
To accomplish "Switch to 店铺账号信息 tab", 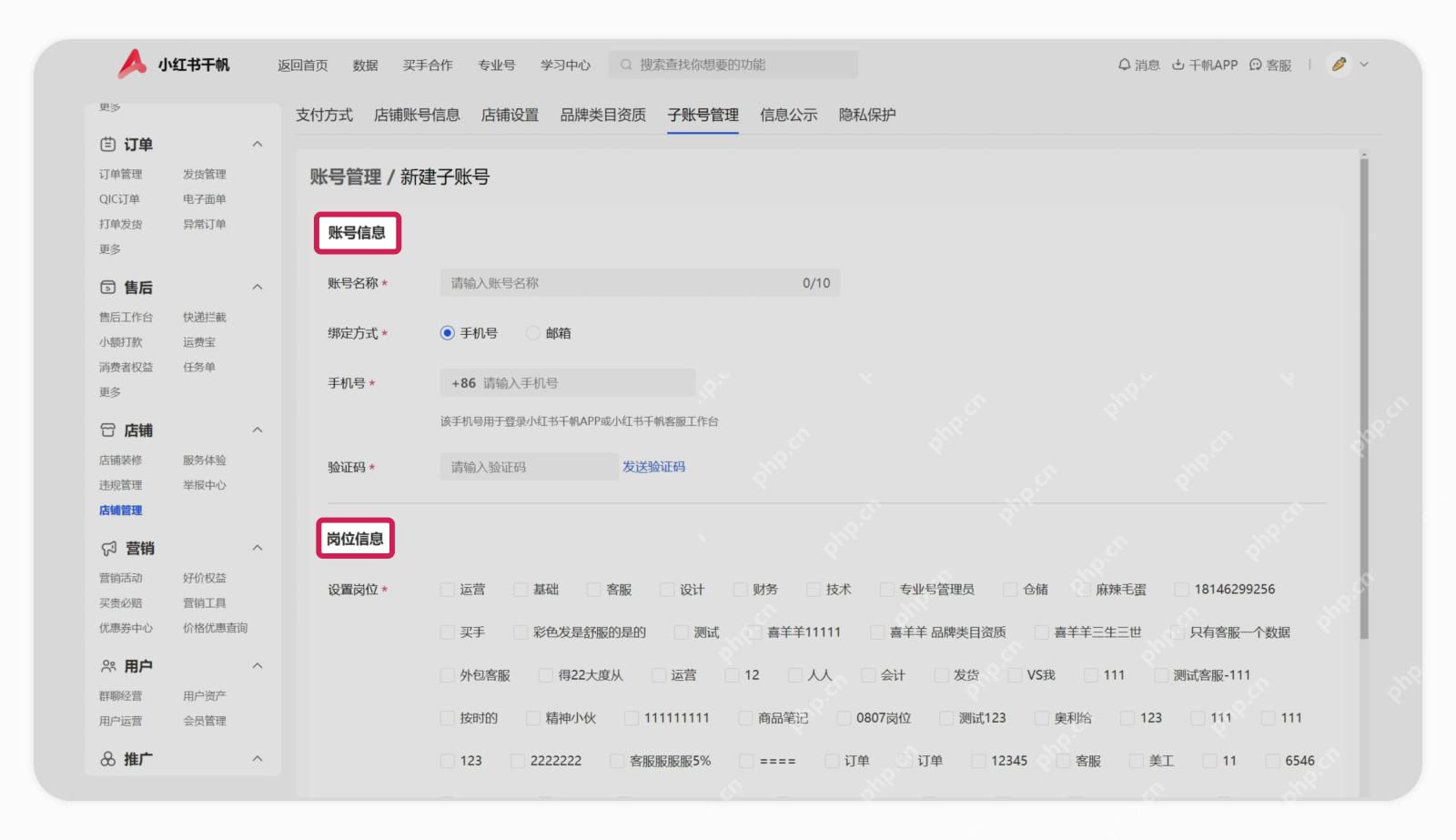I will pyautogui.click(x=417, y=115).
